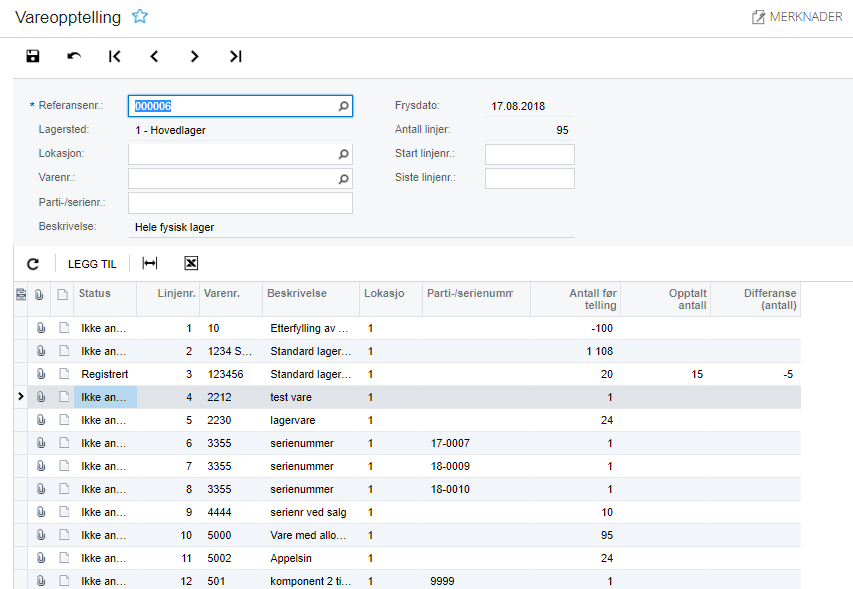Open the Lokasjon lookup magnifier
Viewport: 853px width, 589px height.
(x=343, y=154)
